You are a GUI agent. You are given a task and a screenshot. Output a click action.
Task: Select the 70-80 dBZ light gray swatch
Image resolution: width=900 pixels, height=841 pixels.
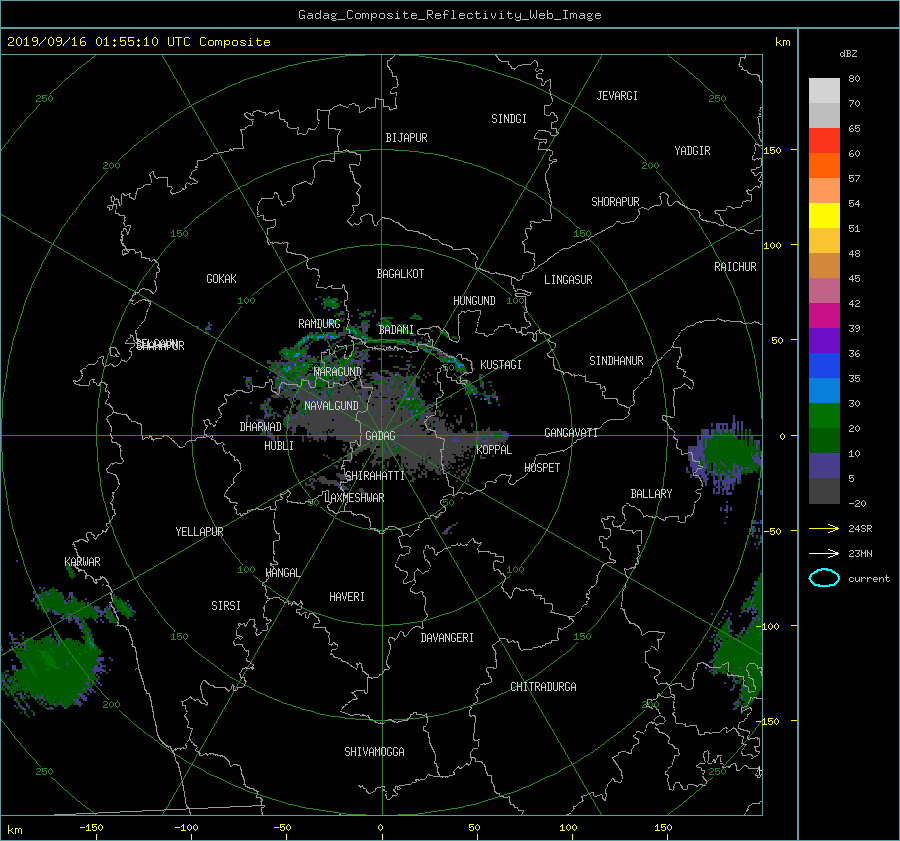tap(824, 91)
